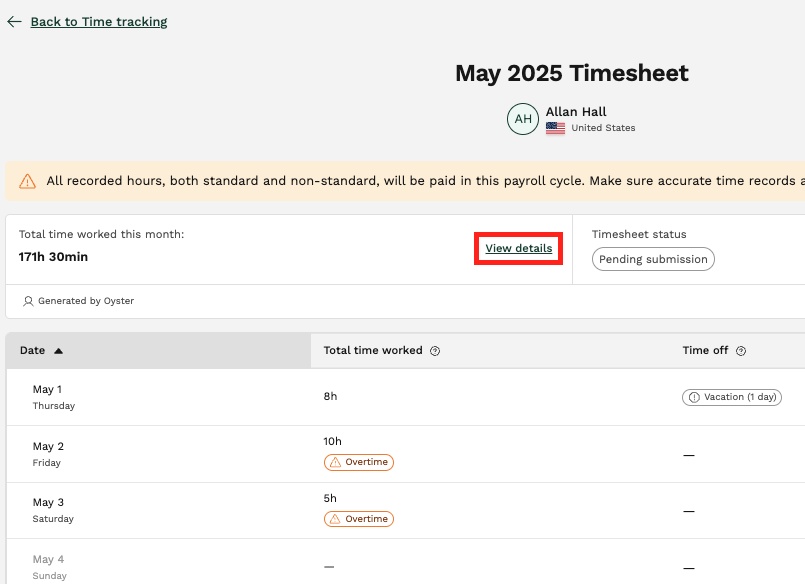
Task: Click the Total time worked column header
Action: 373,351
